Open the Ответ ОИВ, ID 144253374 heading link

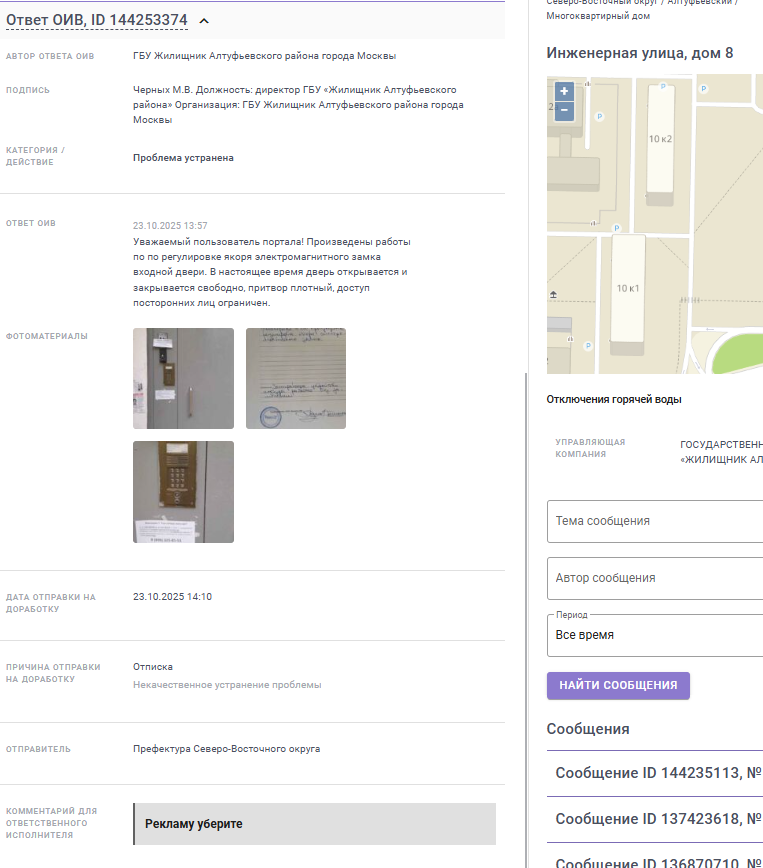pyautogui.click(x=97, y=20)
